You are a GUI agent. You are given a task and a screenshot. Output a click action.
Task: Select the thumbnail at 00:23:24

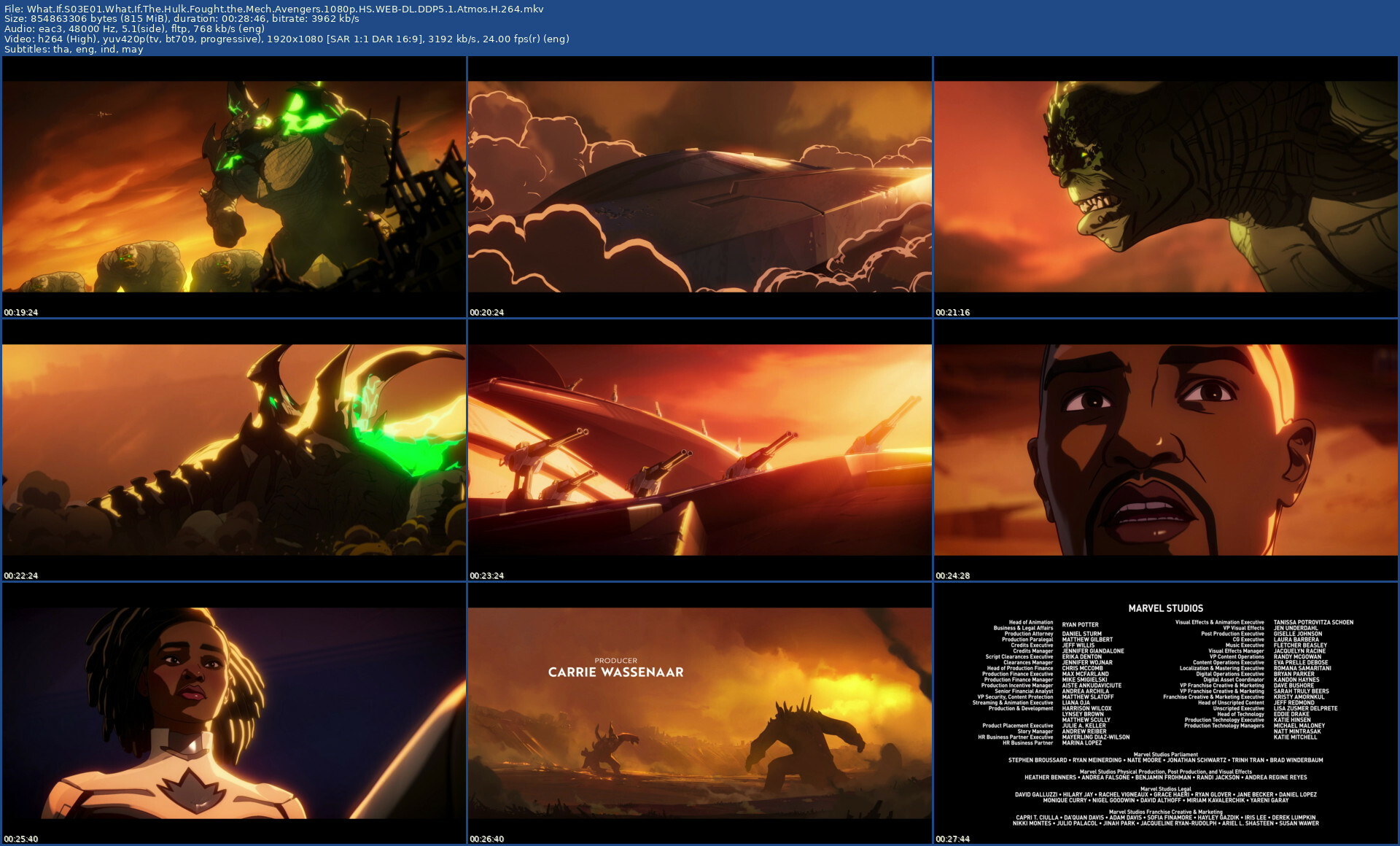tap(700, 450)
